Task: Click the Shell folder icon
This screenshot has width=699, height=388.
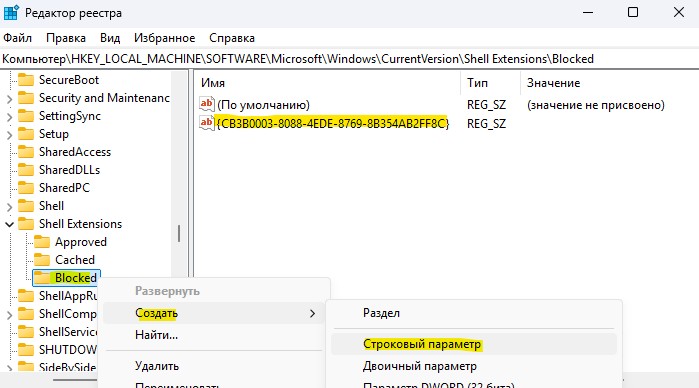Action: click(26, 206)
